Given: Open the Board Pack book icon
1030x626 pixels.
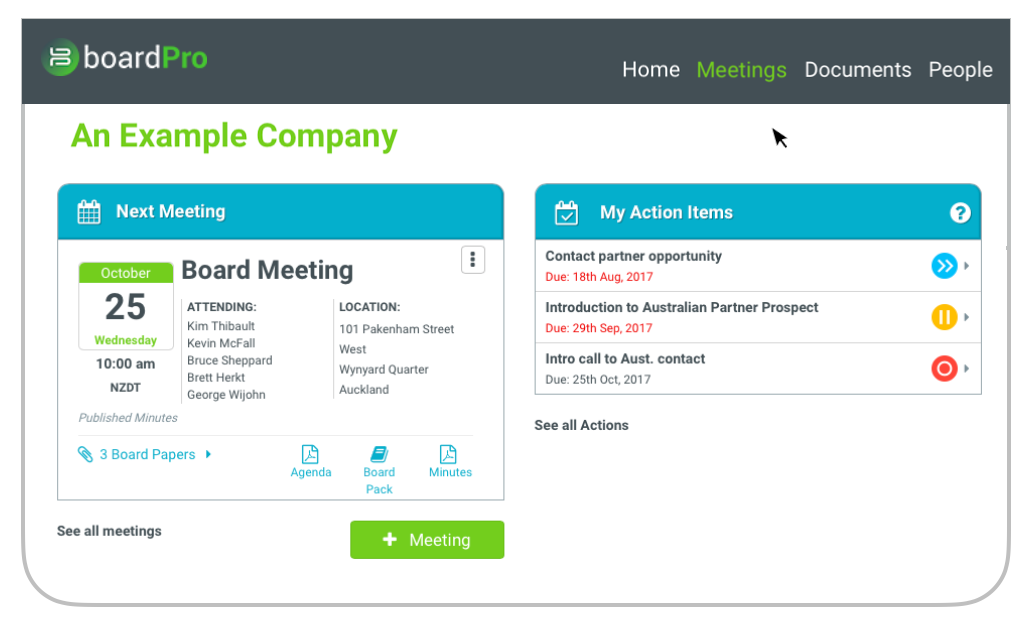Looking at the screenshot, I should point(379,455).
